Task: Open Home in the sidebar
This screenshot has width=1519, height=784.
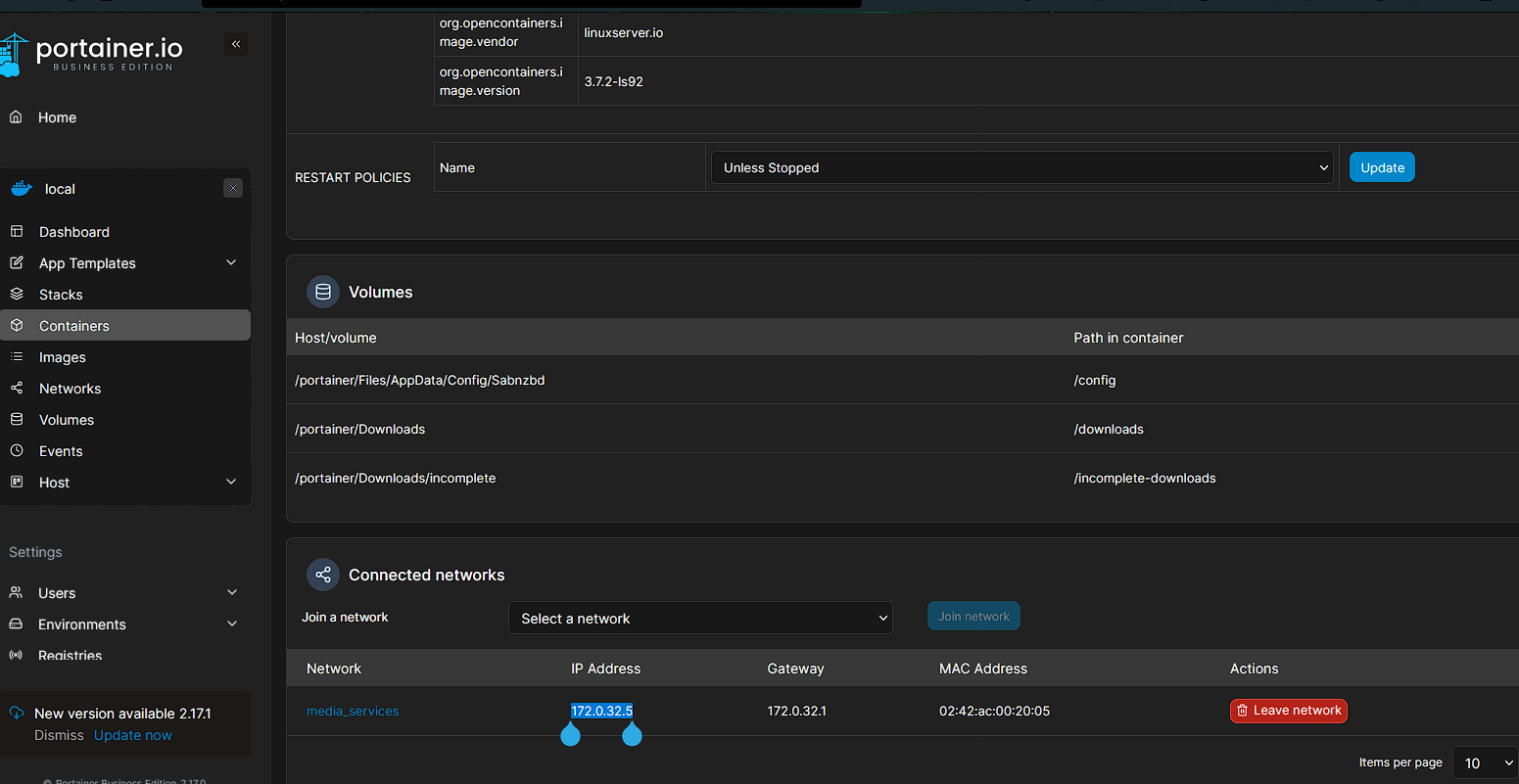Action: click(57, 117)
